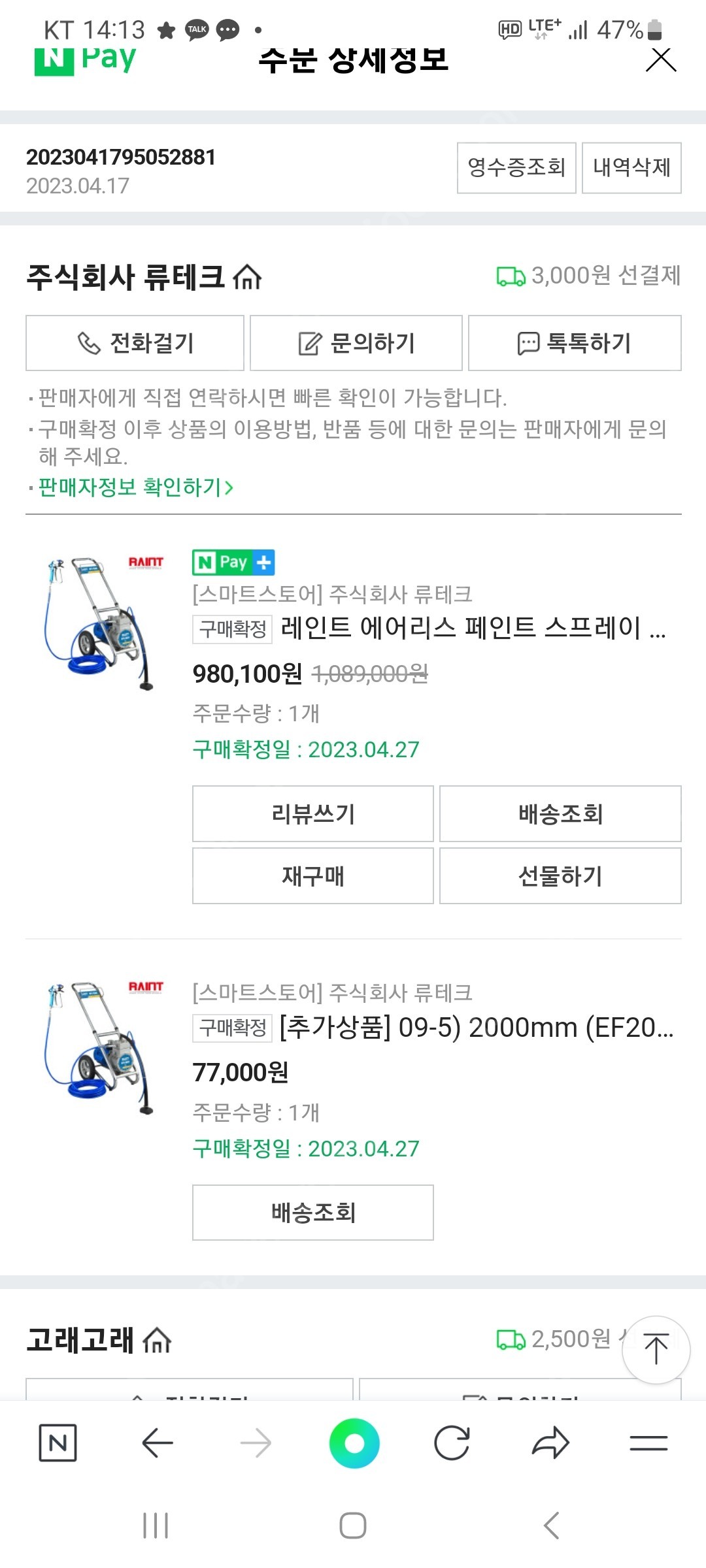The width and height of the screenshot is (706, 1568).
Task: Write a review via 리뷰쓰기
Action: coord(312,814)
